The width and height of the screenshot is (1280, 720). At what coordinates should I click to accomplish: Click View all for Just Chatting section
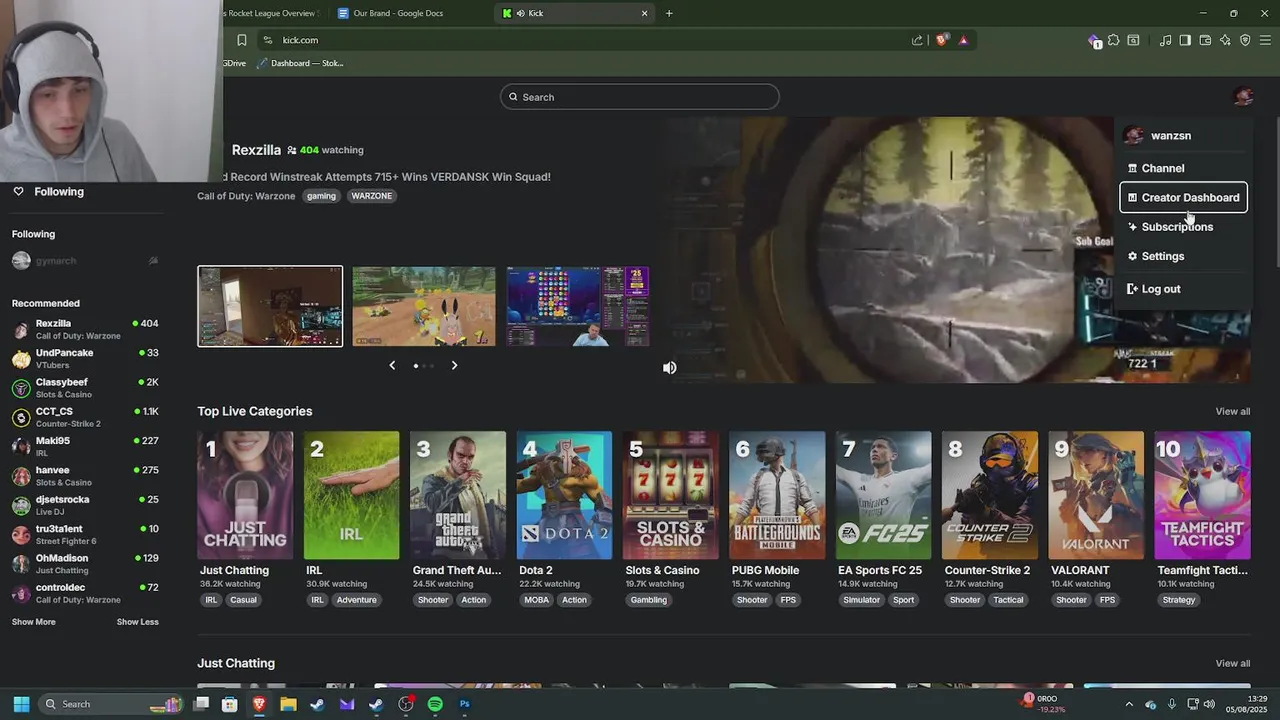(1233, 664)
